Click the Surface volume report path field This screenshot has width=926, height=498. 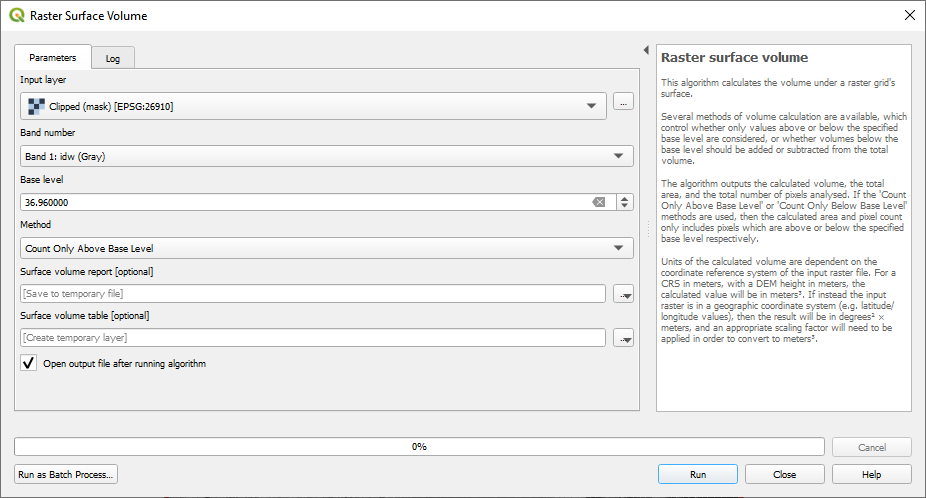(x=313, y=294)
